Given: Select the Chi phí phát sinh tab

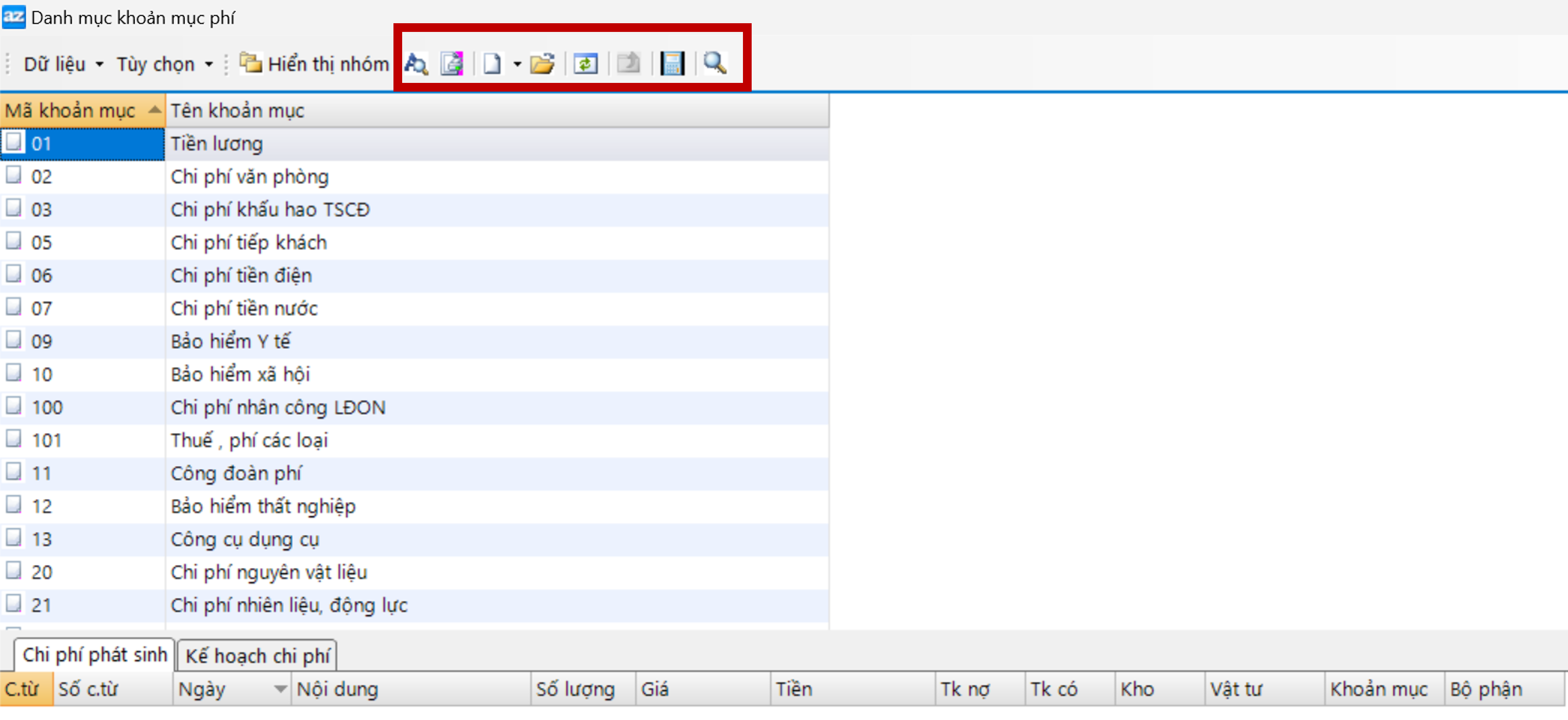Looking at the screenshot, I should coord(95,655).
